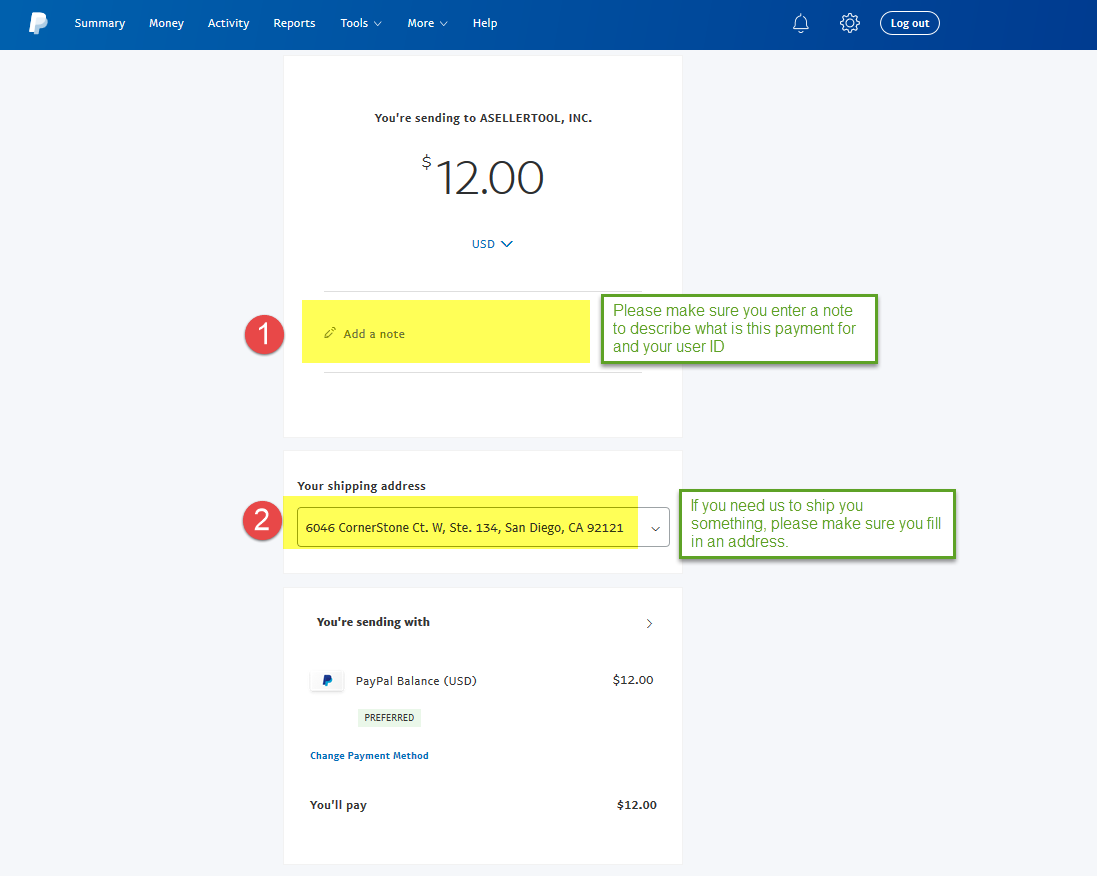Click the pencil icon beside Add a note

[330, 333]
